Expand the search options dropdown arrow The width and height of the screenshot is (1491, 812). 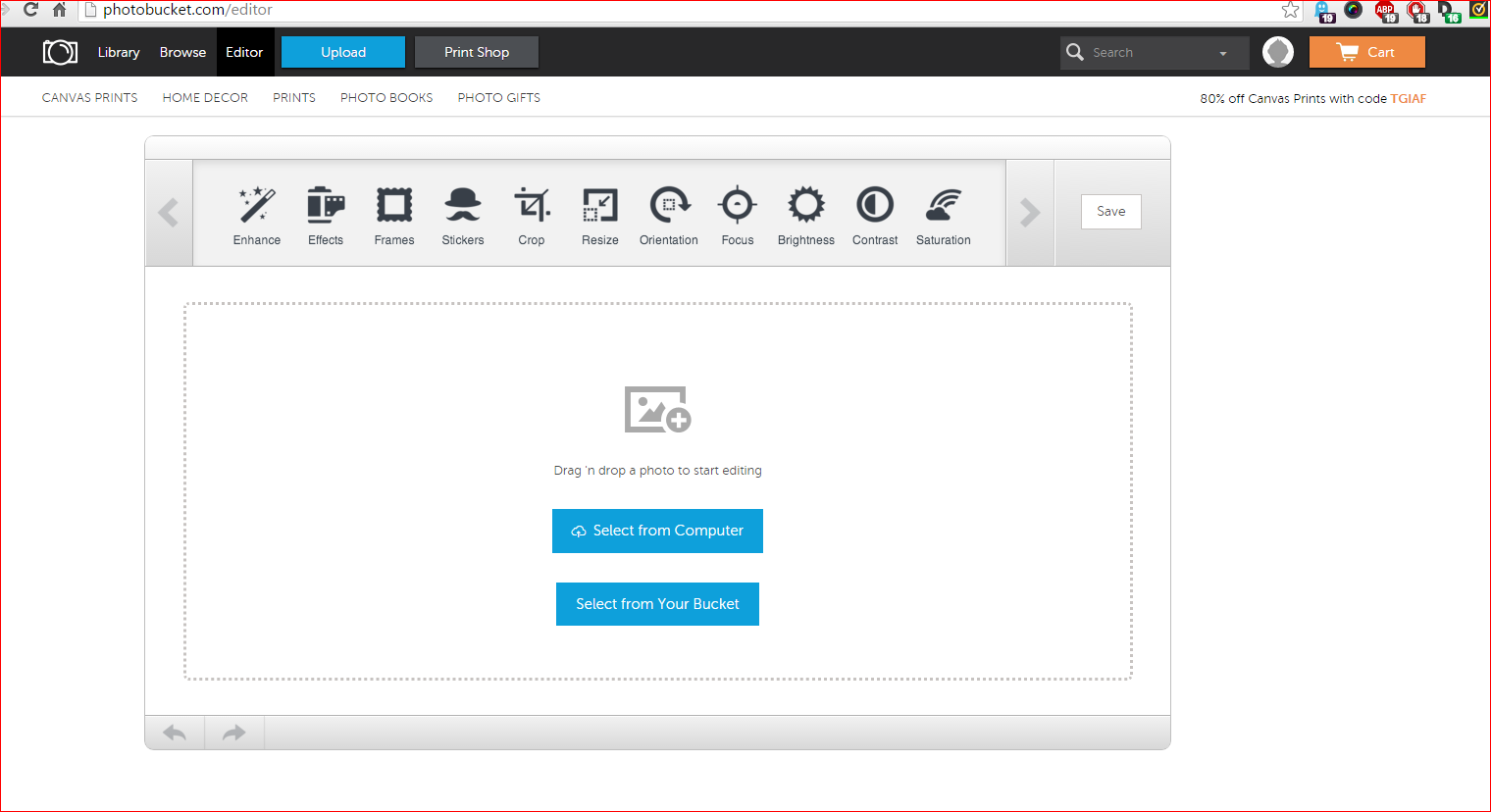(x=1223, y=53)
